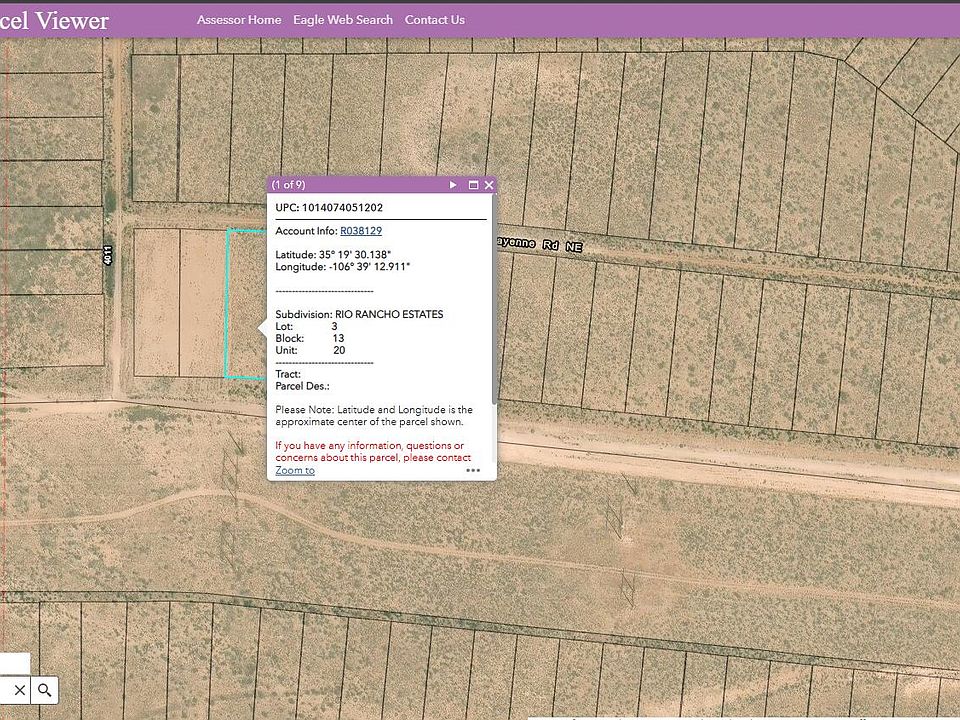This screenshot has width=960, height=720.
Task: Click the 4011 road label
Action: click(108, 255)
